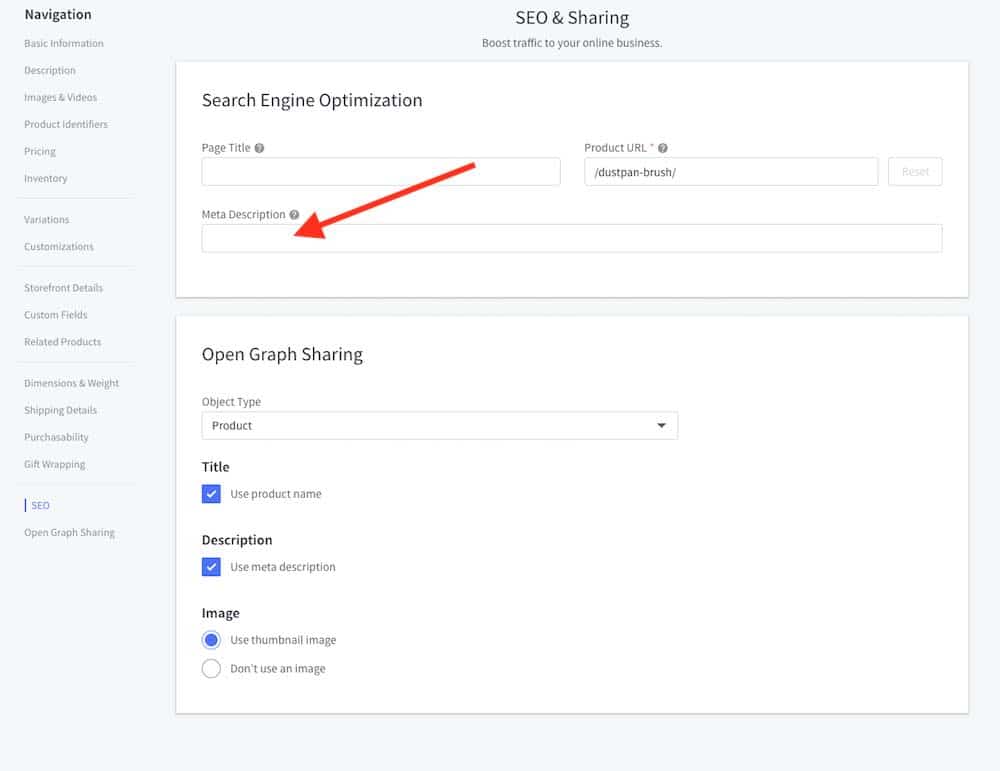Viewport: 1000px width, 771px height.
Task: Click the Product URL help icon
Action: coord(663,148)
